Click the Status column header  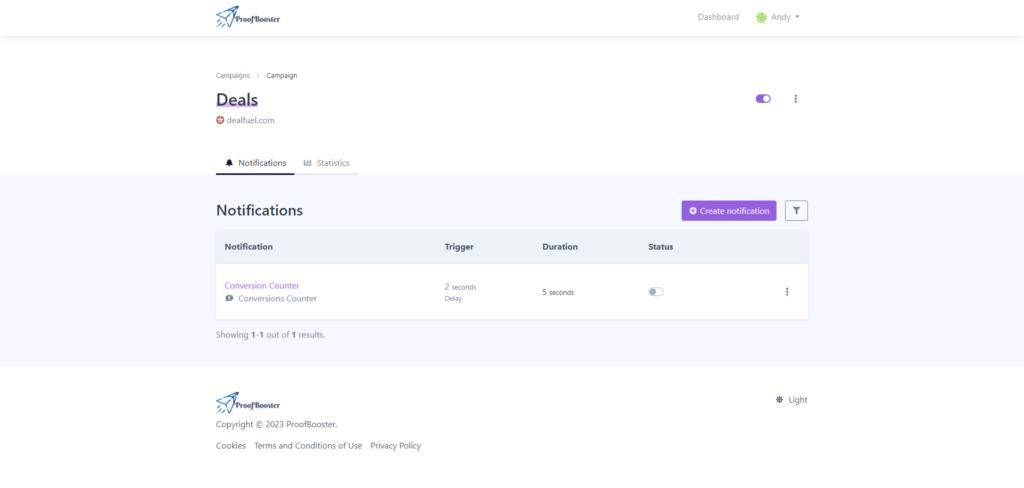[x=660, y=247]
